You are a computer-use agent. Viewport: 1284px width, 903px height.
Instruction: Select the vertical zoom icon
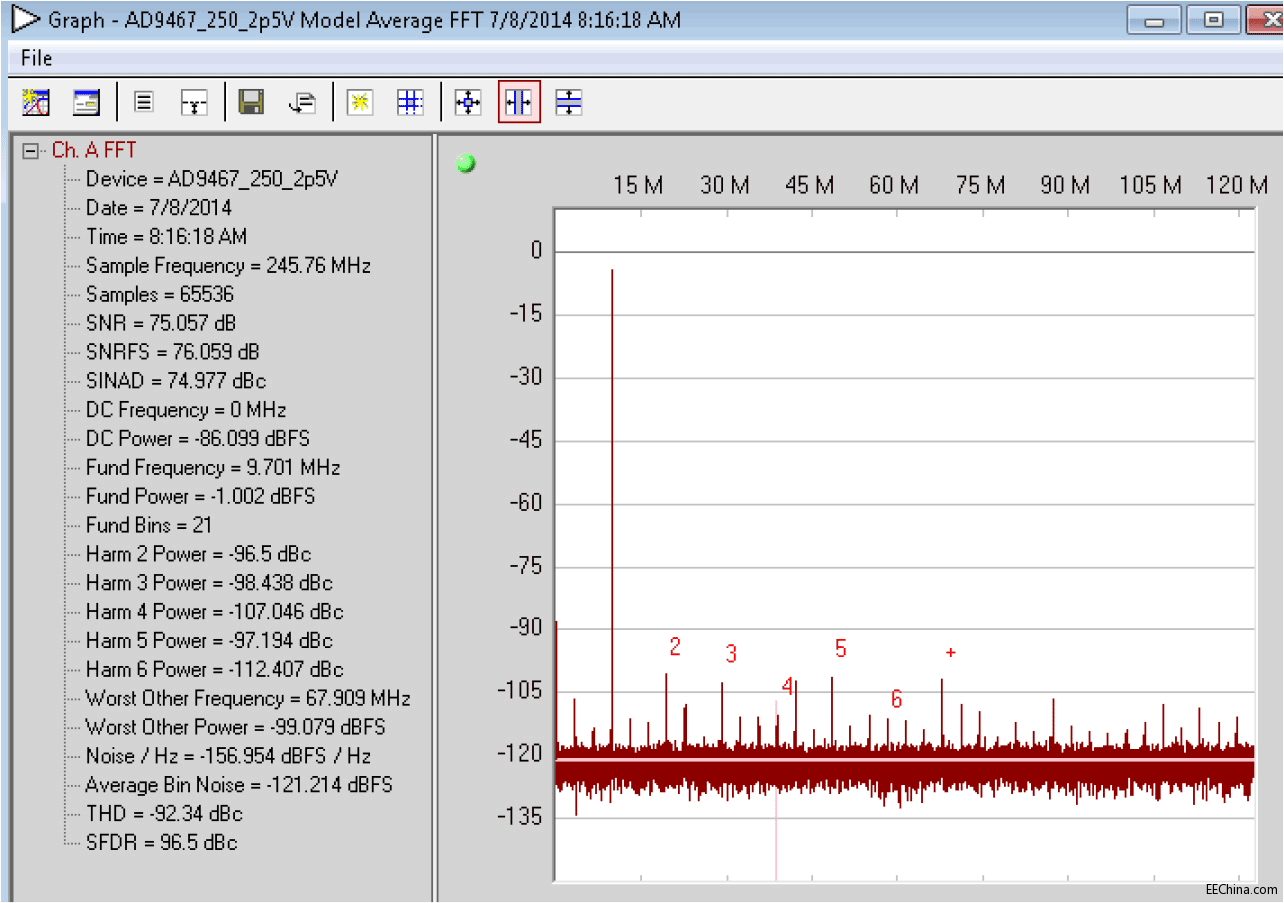tap(569, 102)
